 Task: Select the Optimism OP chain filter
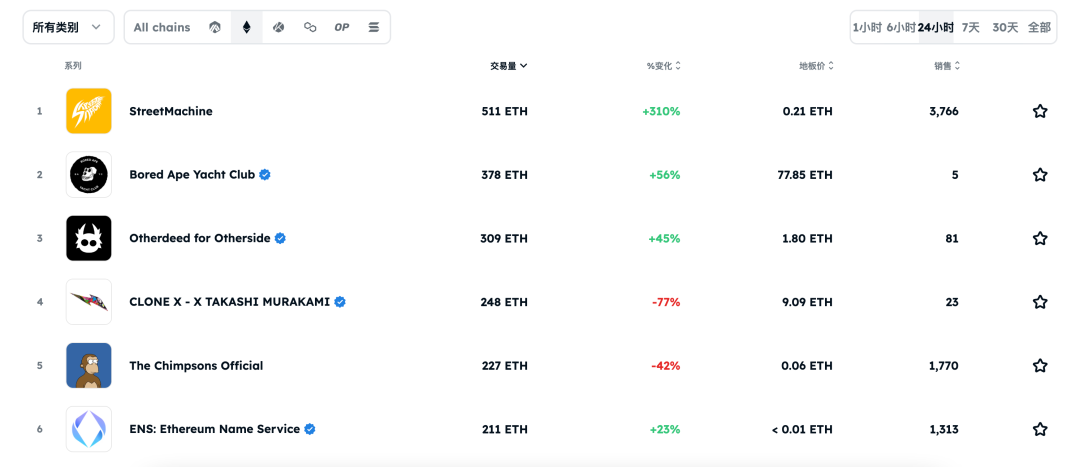click(342, 27)
